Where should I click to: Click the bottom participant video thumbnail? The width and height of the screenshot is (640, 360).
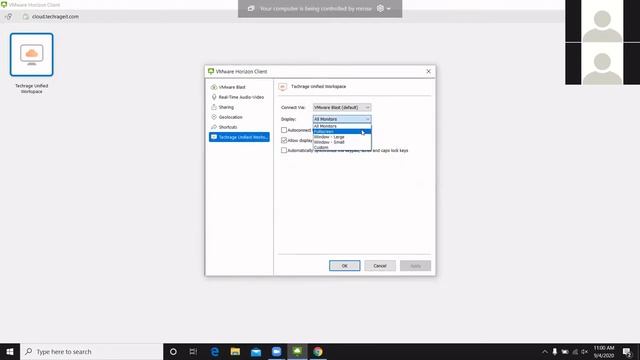602,63
